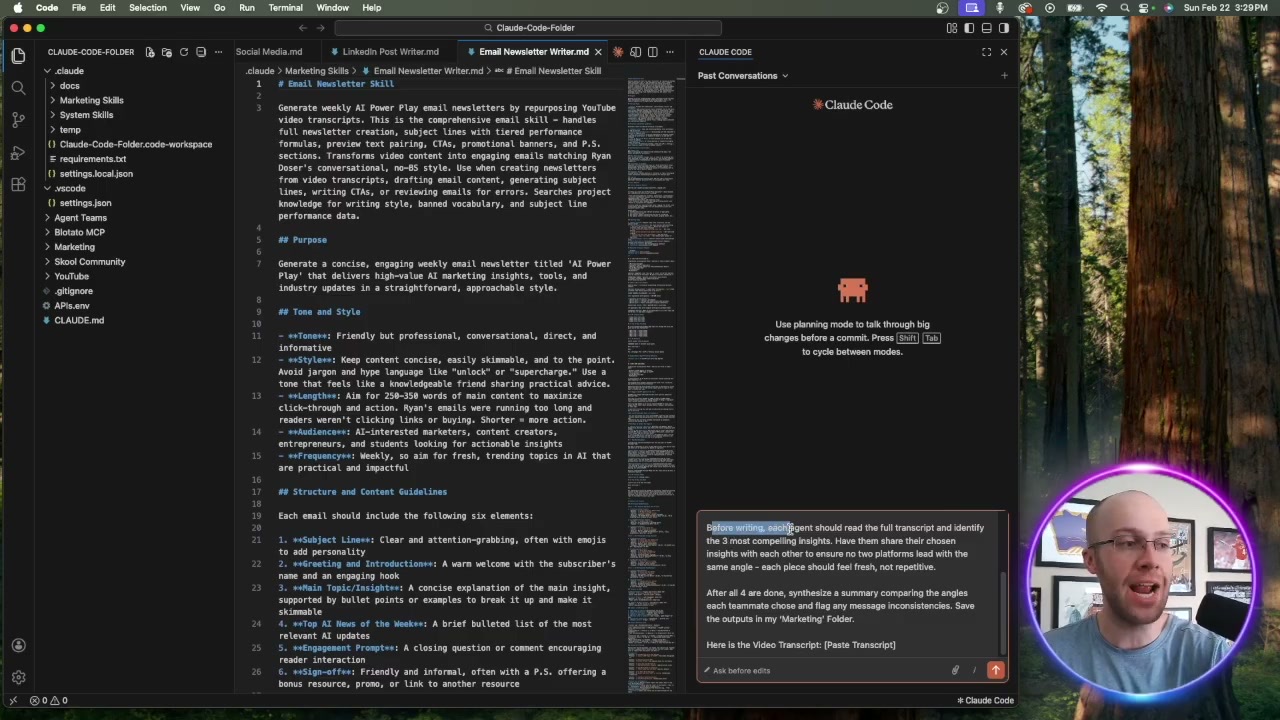
Task: Open Explorer more actions ellipsis
Action: click(x=218, y=52)
